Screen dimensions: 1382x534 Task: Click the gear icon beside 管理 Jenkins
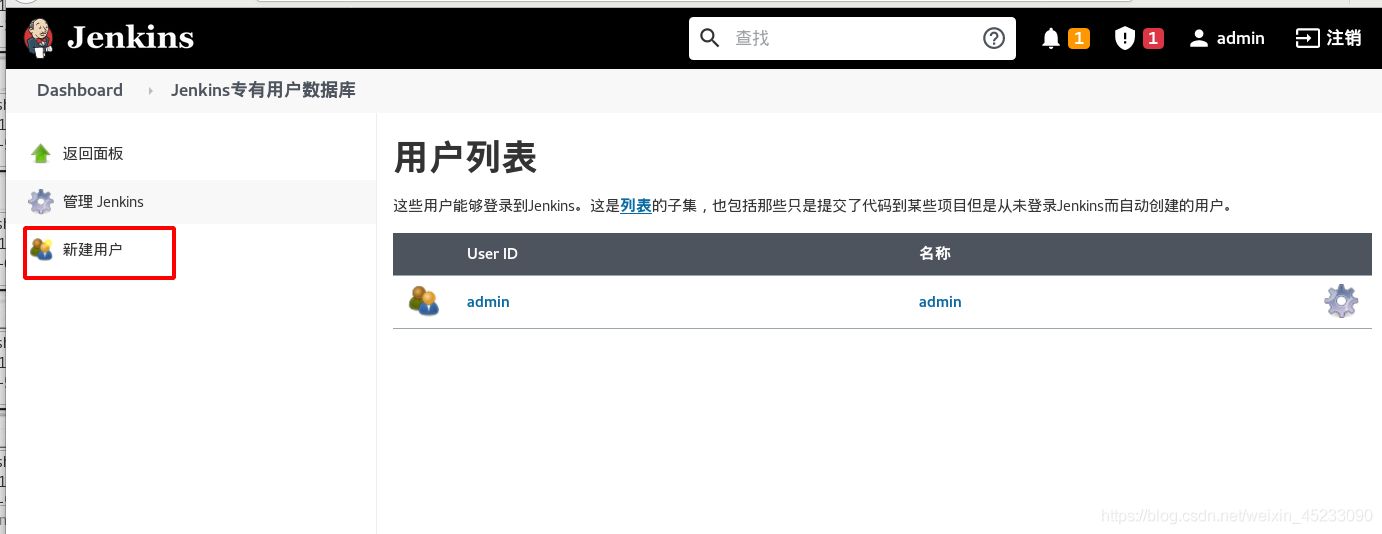(41, 201)
